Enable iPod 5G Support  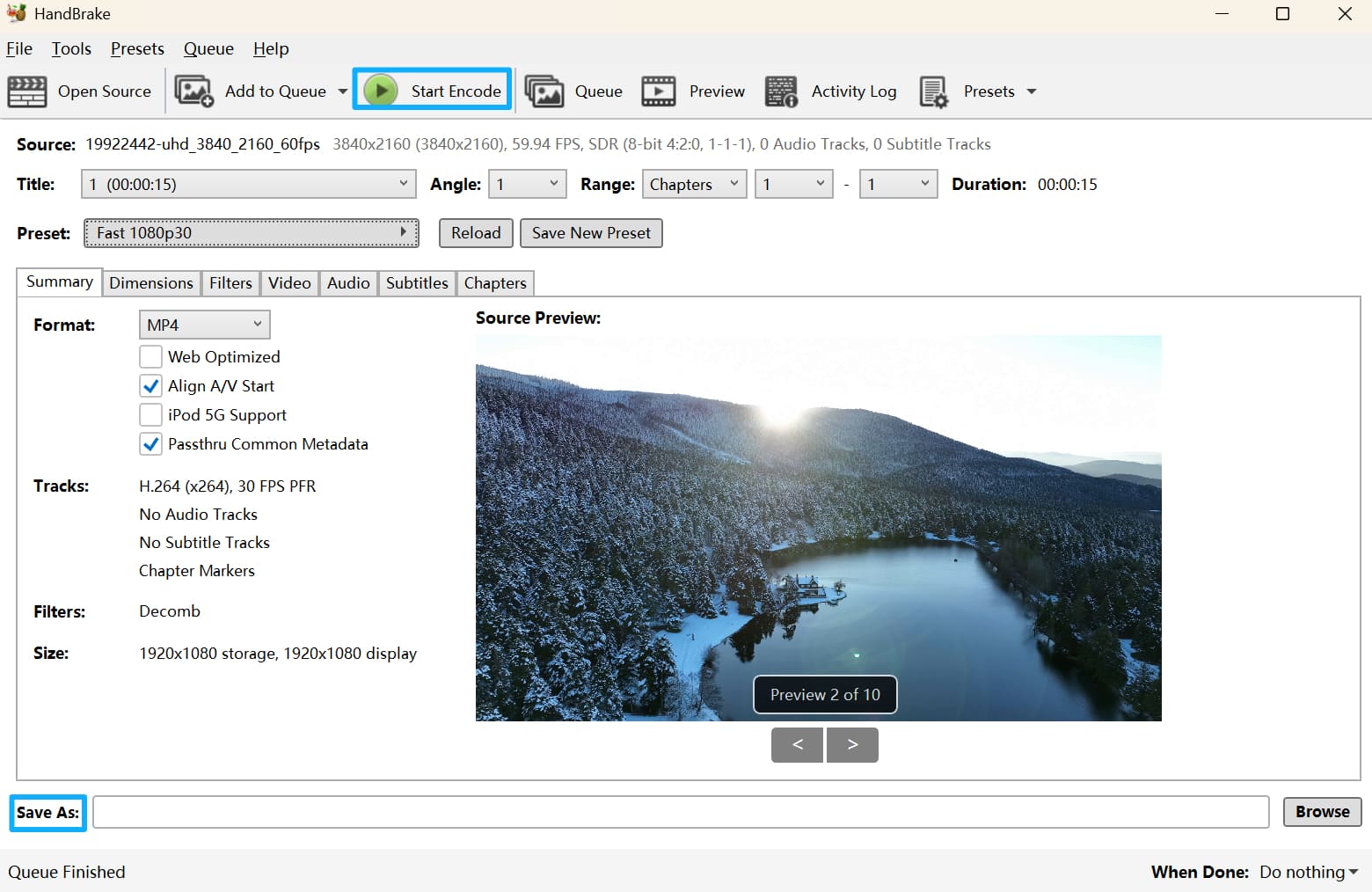pos(150,414)
